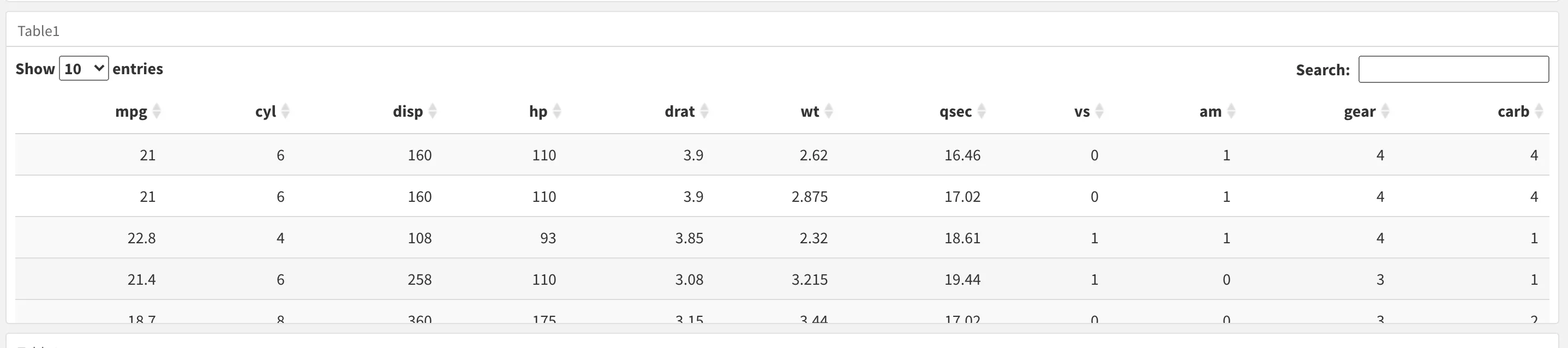Sort the table by cyl column

[285, 111]
